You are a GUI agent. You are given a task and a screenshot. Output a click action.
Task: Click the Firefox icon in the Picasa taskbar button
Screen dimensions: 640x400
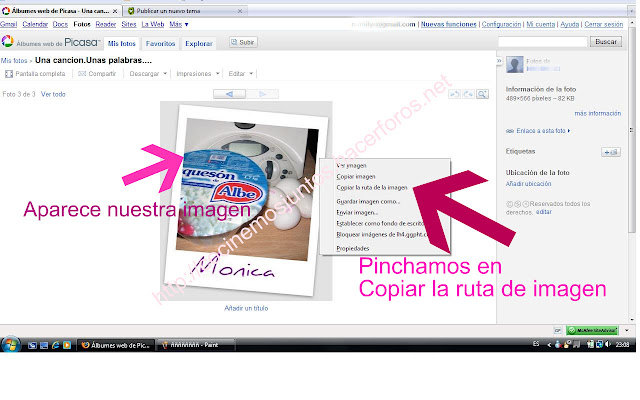coord(85,345)
